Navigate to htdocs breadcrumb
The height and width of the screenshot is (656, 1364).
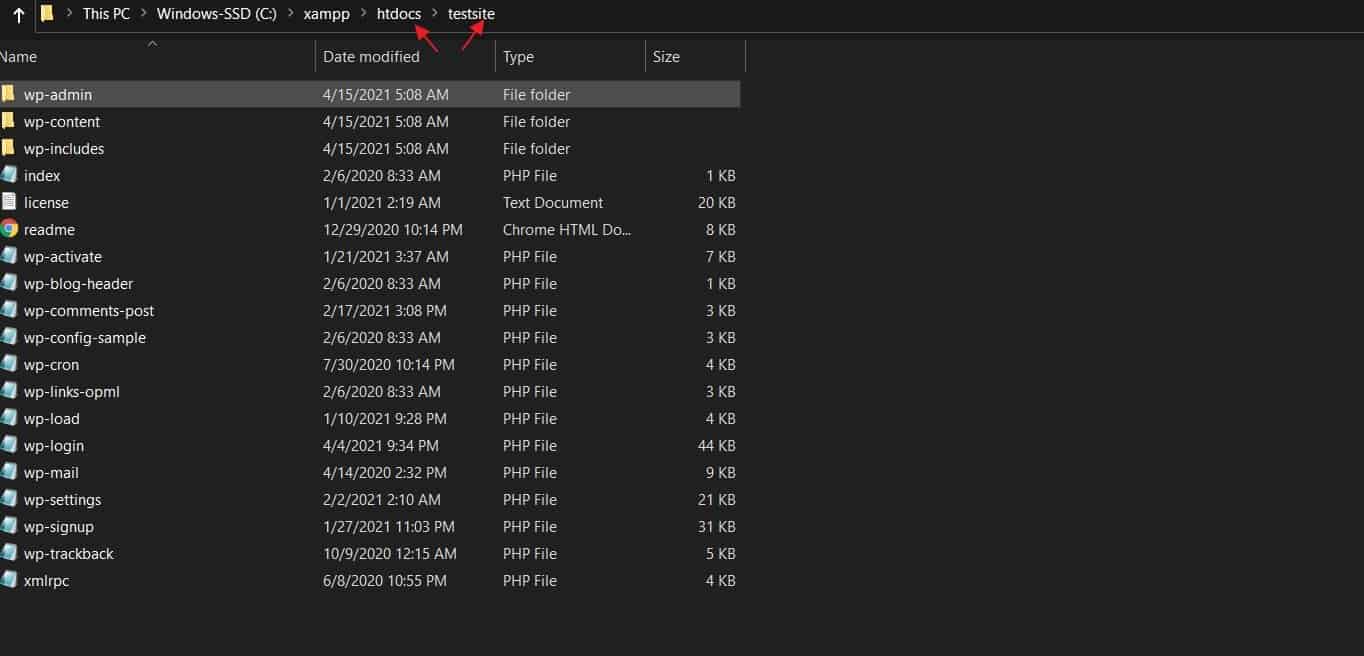click(x=399, y=14)
